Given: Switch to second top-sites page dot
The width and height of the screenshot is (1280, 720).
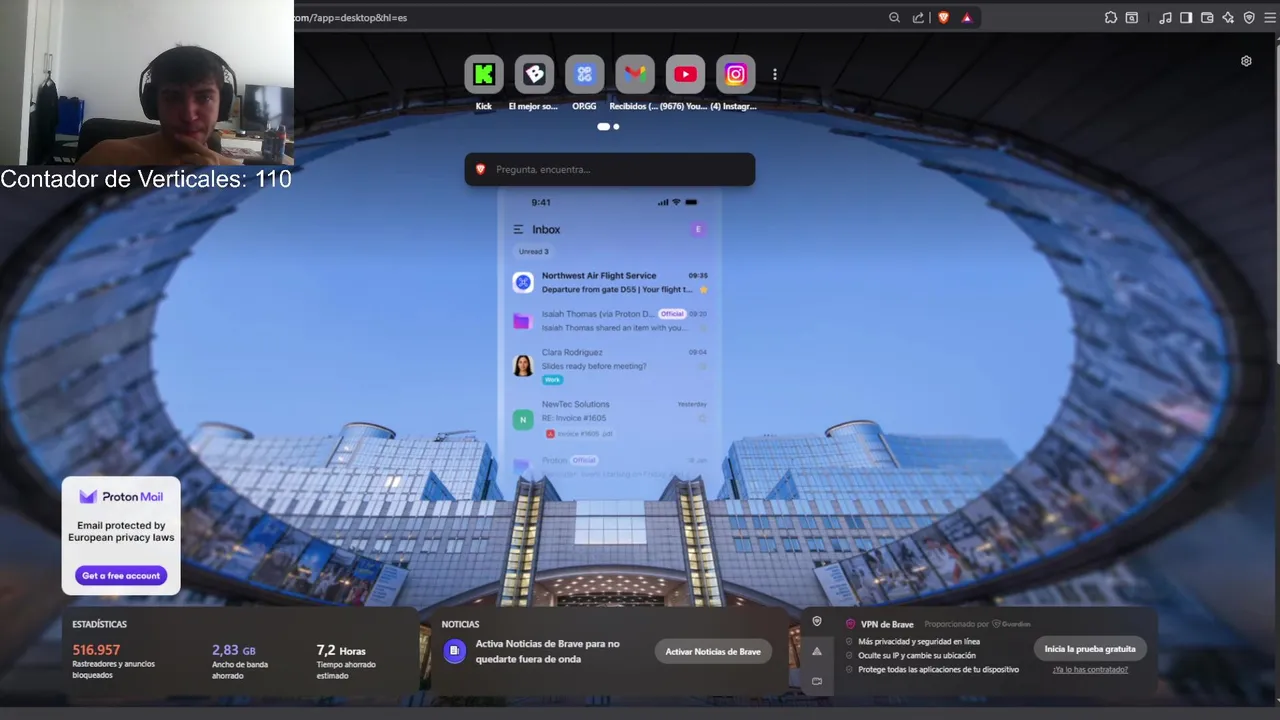Looking at the screenshot, I should point(616,127).
